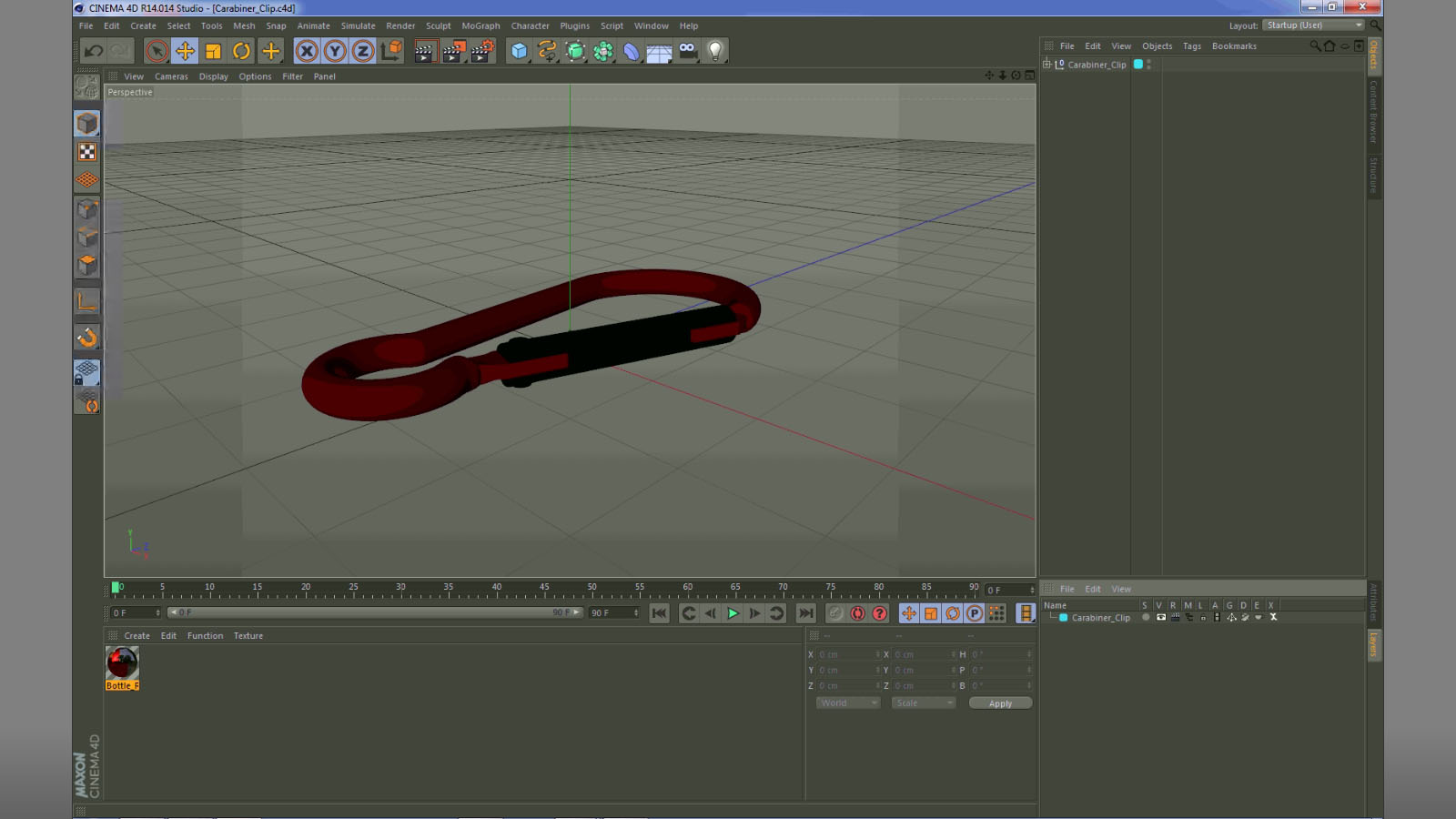
Task: Open the spline pen tool icon
Action: [x=547, y=51]
